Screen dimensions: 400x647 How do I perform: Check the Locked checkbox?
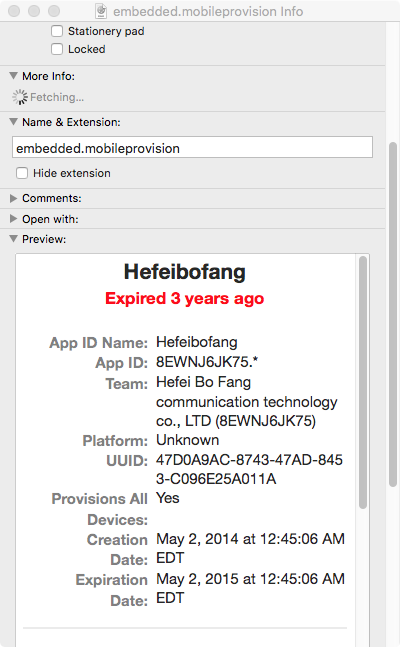click(57, 49)
